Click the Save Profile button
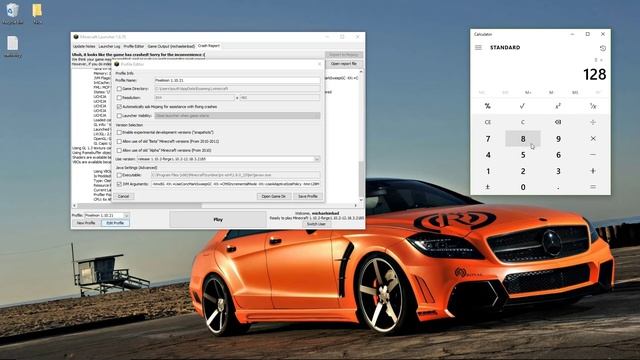 (308, 196)
